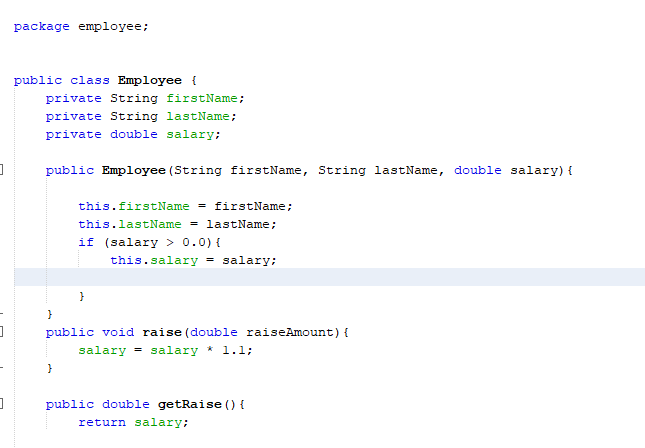
Task: Click the "package" keyword
Action: (42, 27)
